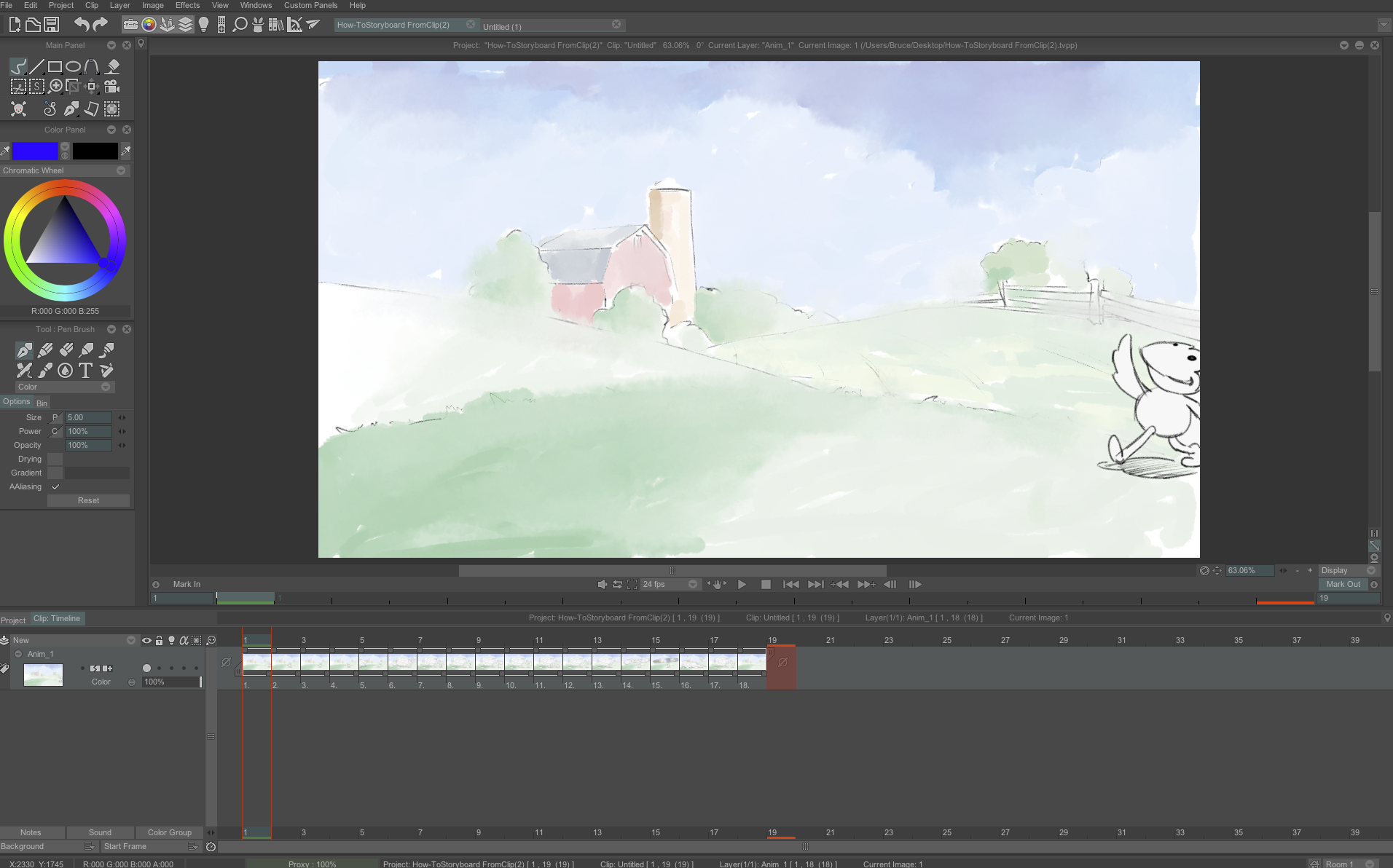Select the freehand stroke tool in Main Panel
The width and height of the screenshot is (1393, 868).
click(18, 67)
